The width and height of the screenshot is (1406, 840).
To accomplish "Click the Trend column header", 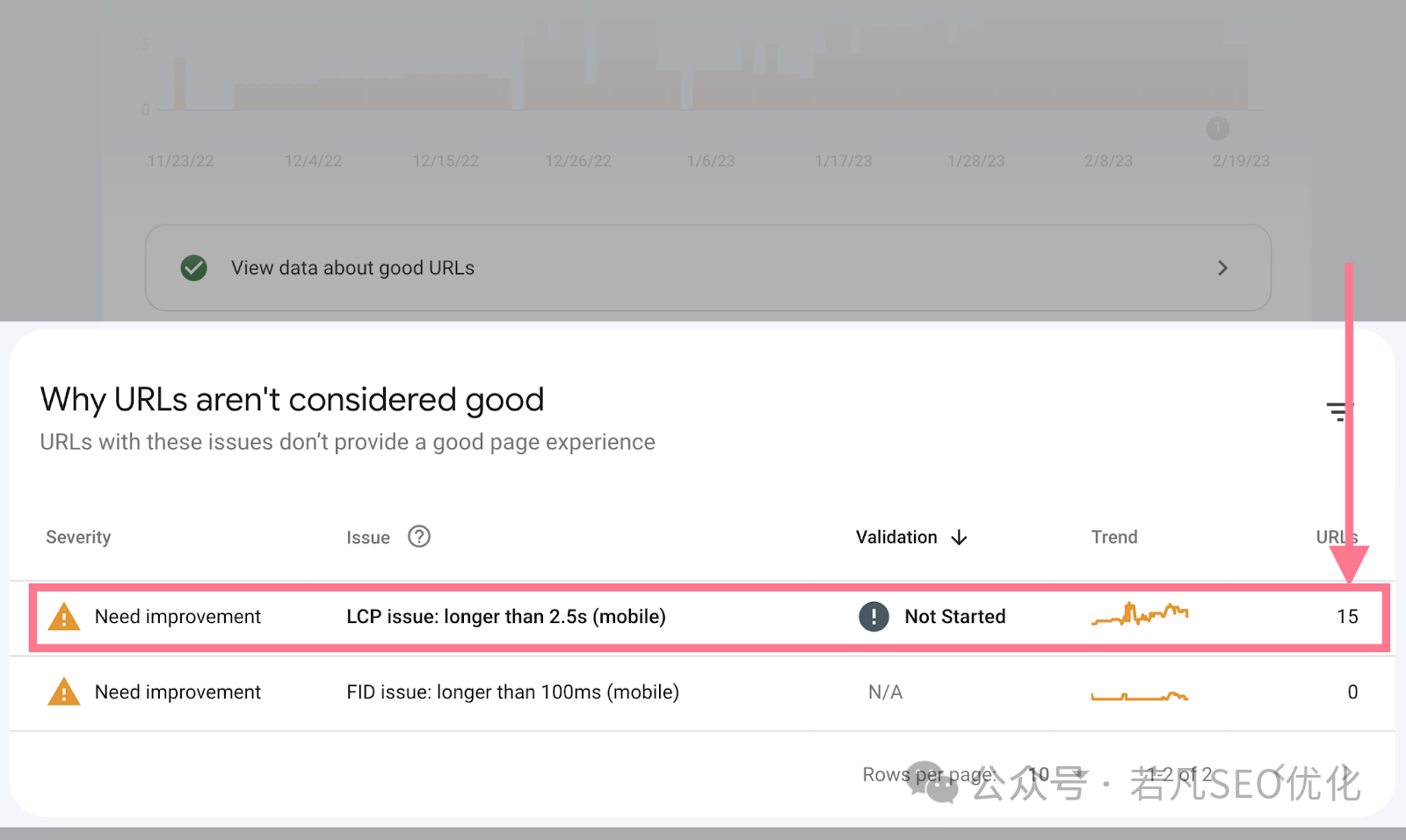I will click(1114, 537).
